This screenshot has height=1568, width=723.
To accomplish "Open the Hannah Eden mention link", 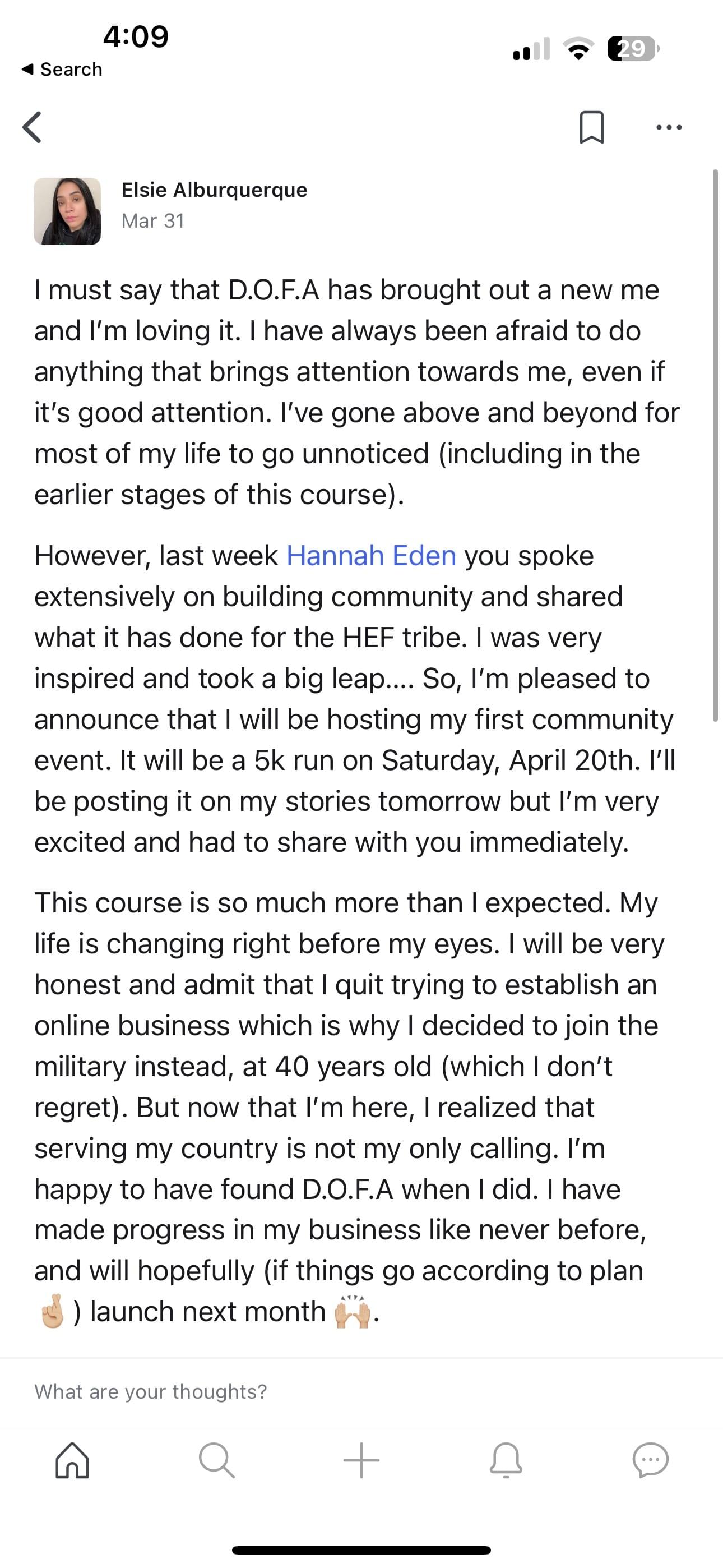I will point(371,555).
